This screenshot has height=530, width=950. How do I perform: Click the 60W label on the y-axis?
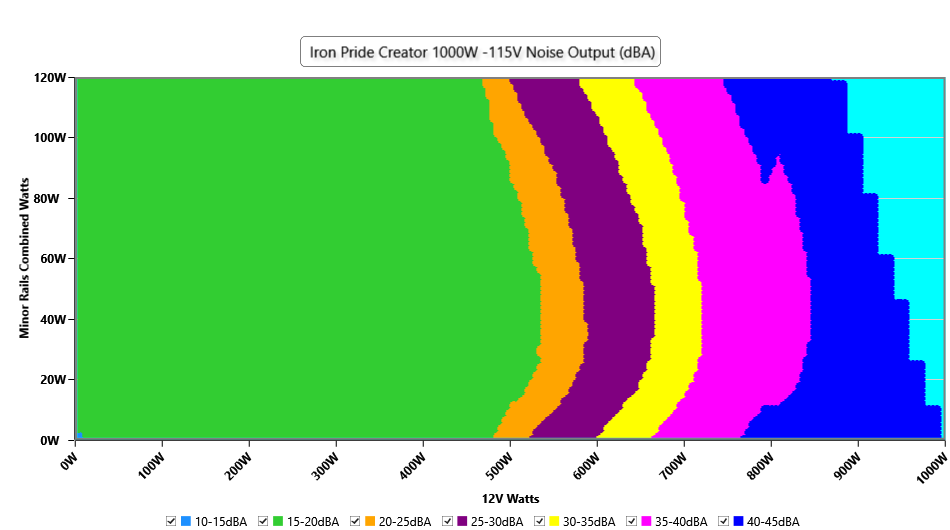pos(52,259)
